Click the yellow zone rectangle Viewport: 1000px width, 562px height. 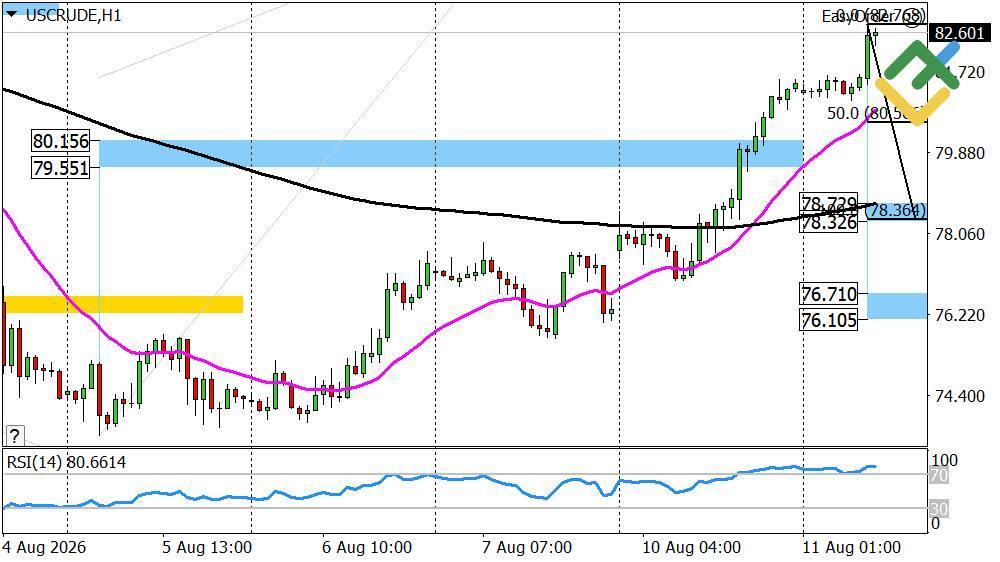pyautogui.click(x=124, y=304)
